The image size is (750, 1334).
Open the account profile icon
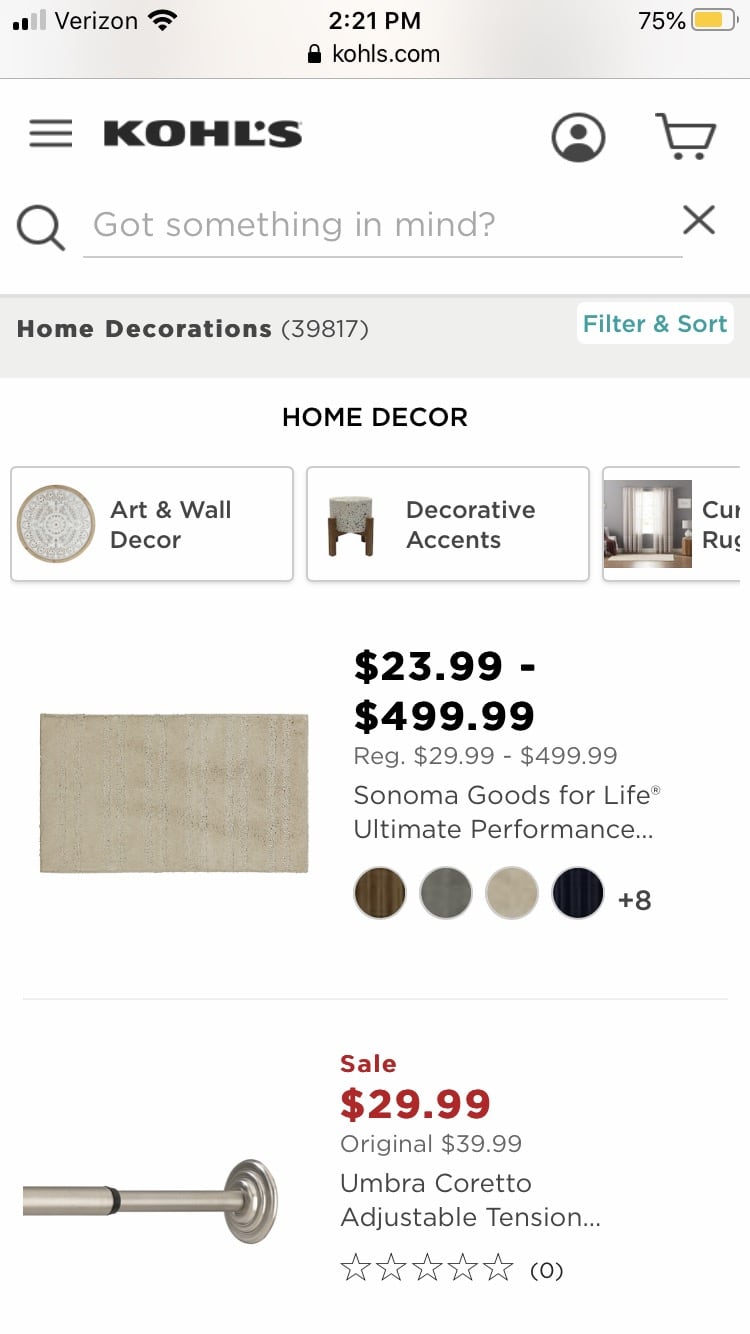(x=578, y=137)
